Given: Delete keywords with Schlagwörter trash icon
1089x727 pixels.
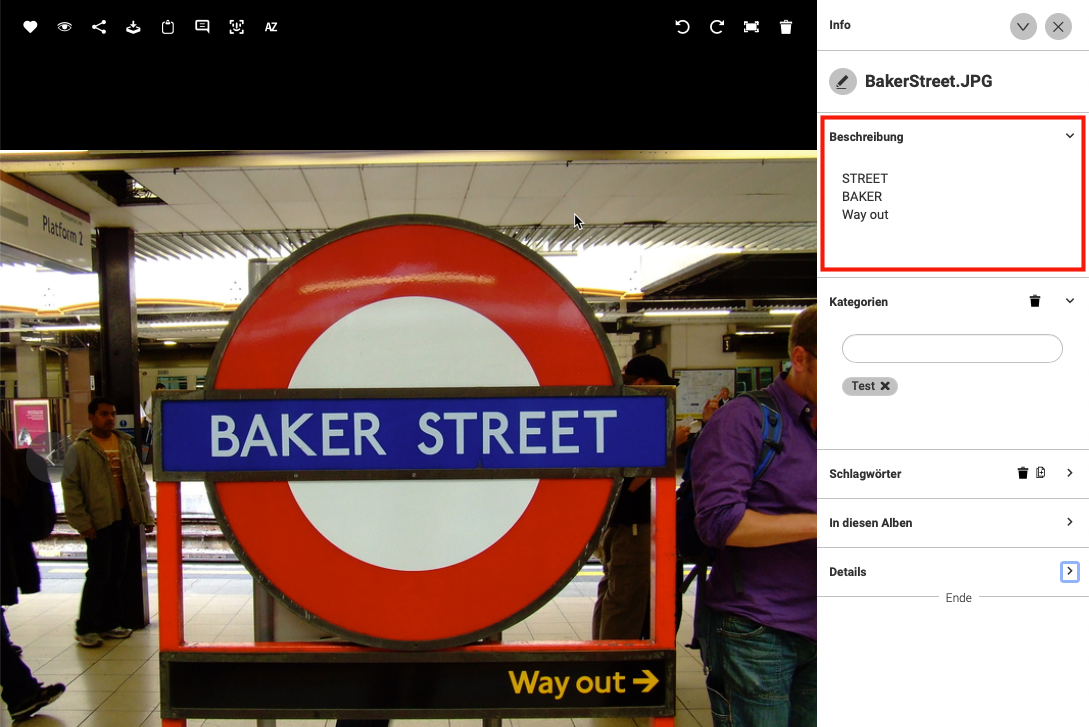Looking at the screenshot, I should tap(1022, 473).
